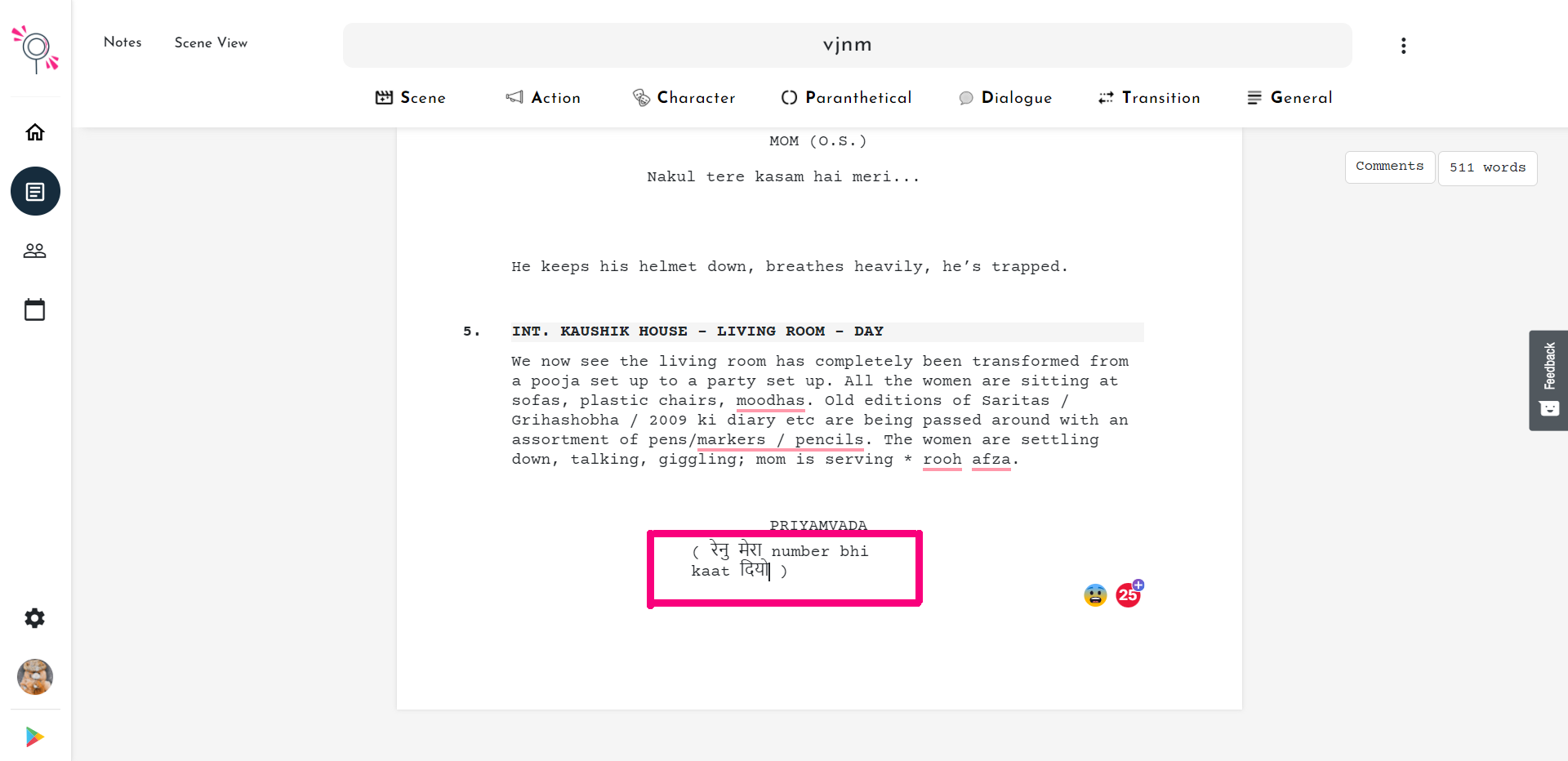This screenshot has width=1568, height=761.
Task: Switch to the Notes tab
Action: click(x=122, y=42)
